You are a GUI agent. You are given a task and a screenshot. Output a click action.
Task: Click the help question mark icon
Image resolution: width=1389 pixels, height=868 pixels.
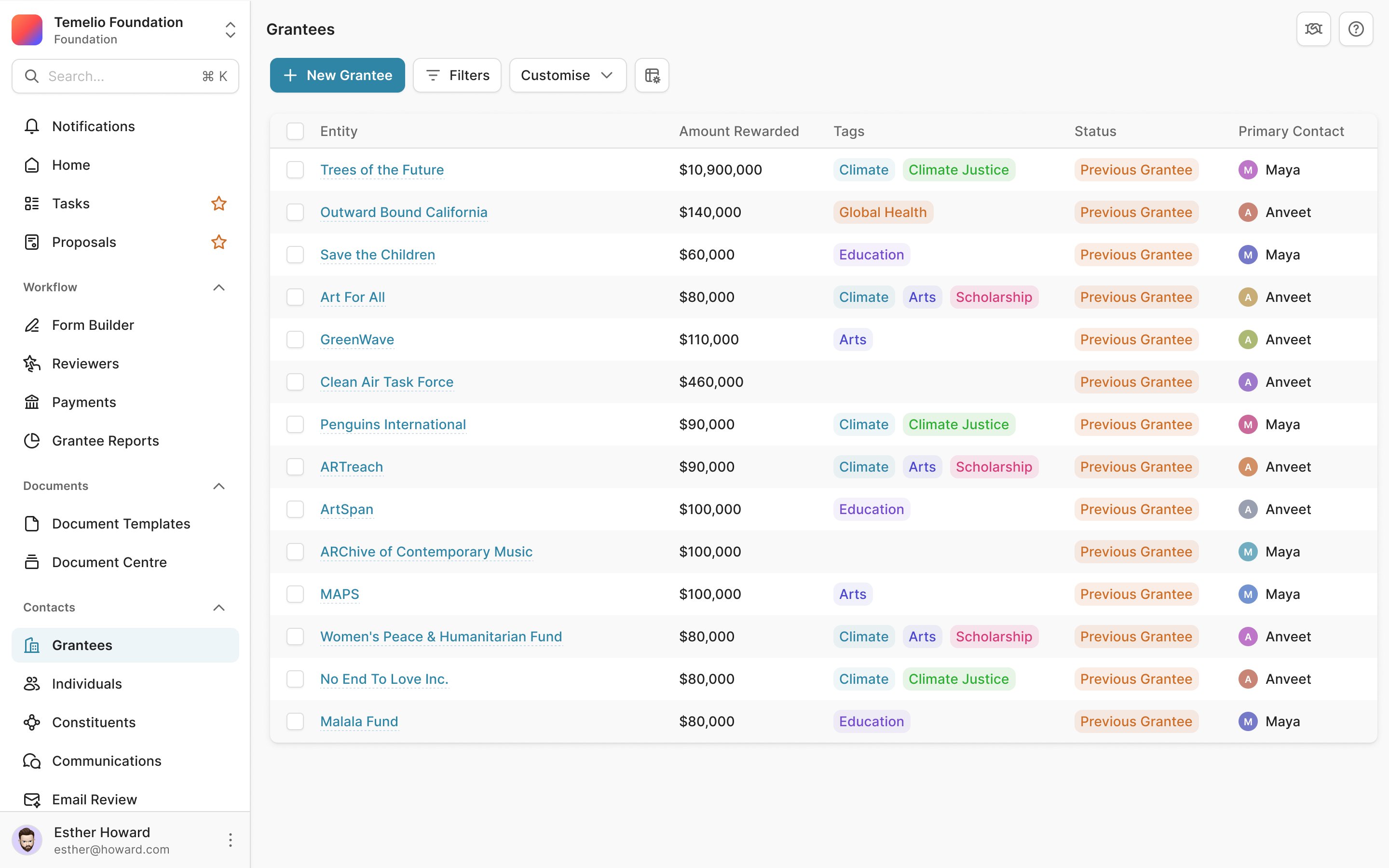1356,29
